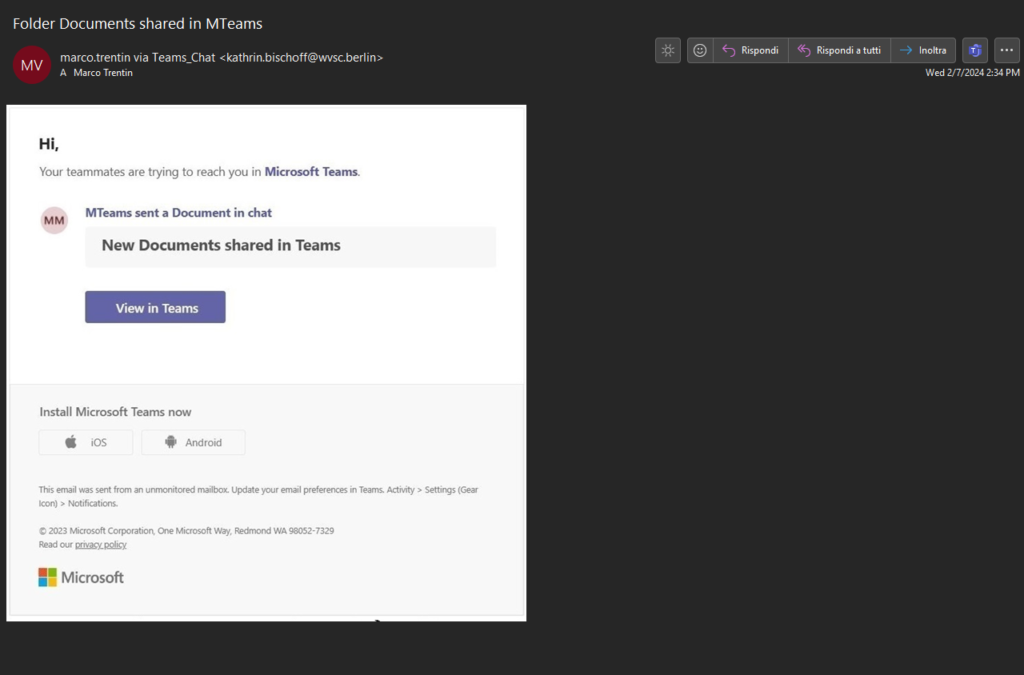Toggle the light/dark background sun icon
Screen dimensions: 1024x675
[667, 50]
